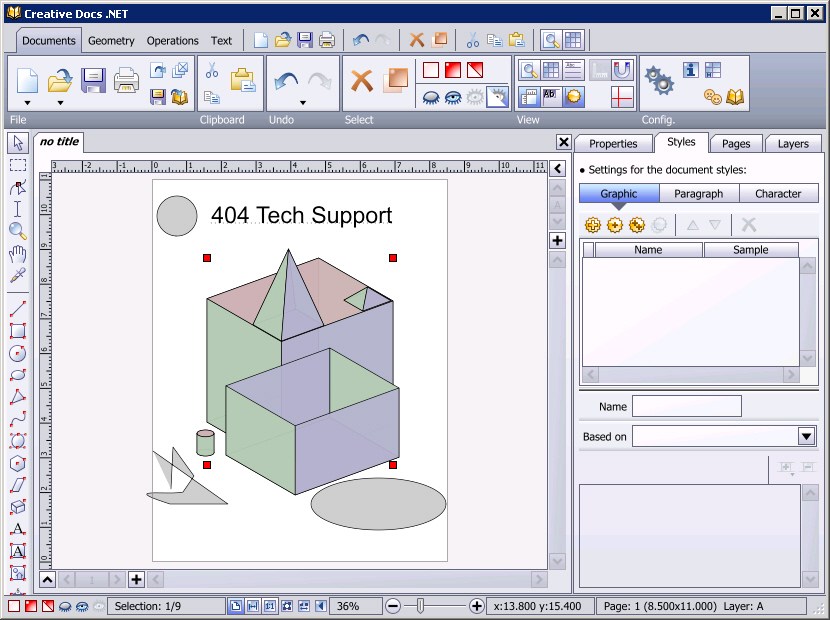Expand the dropdown under the Open folder icon
This screenshot has width=830, height=620.
[60, 102]
